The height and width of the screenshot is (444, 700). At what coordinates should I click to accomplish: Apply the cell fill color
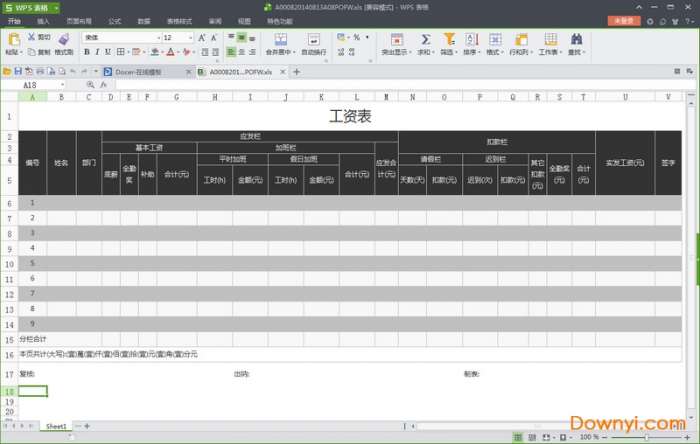154,52
